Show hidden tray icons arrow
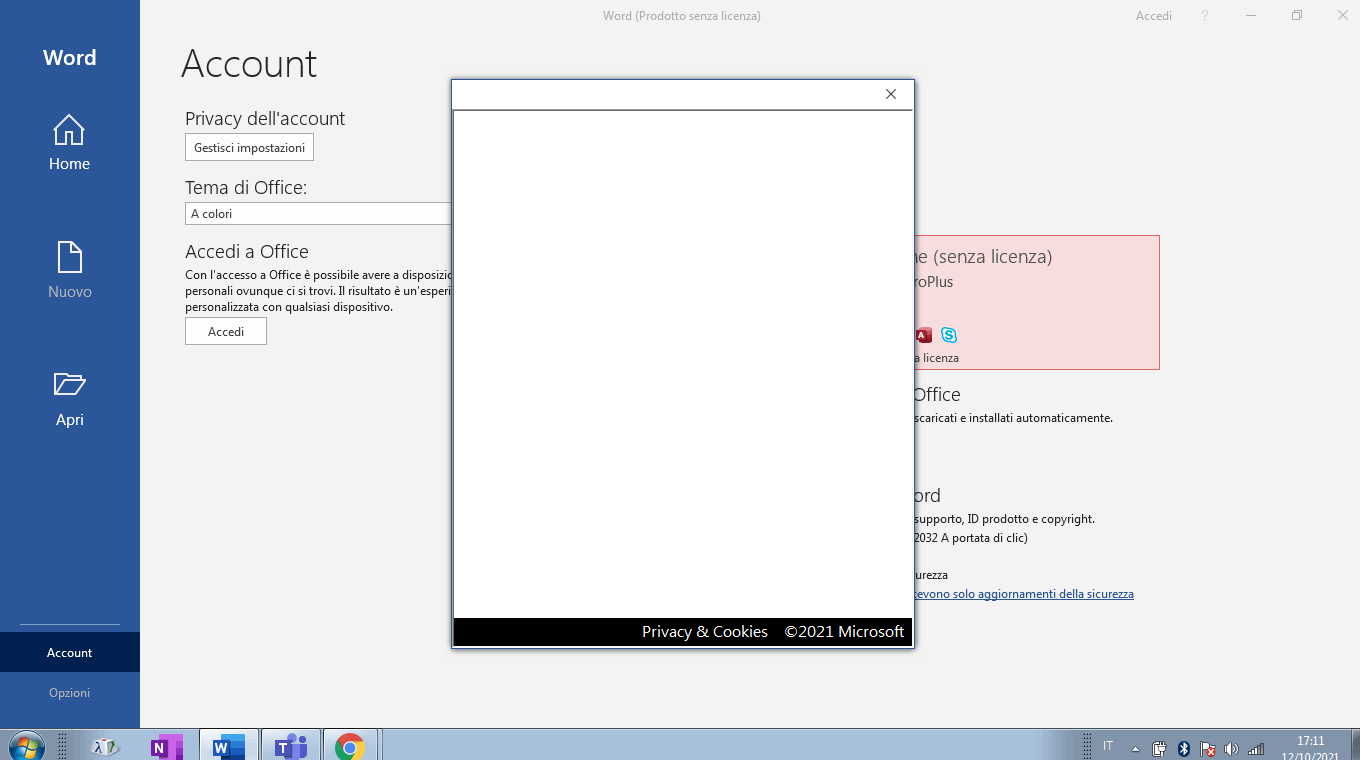 [1135, 748]
